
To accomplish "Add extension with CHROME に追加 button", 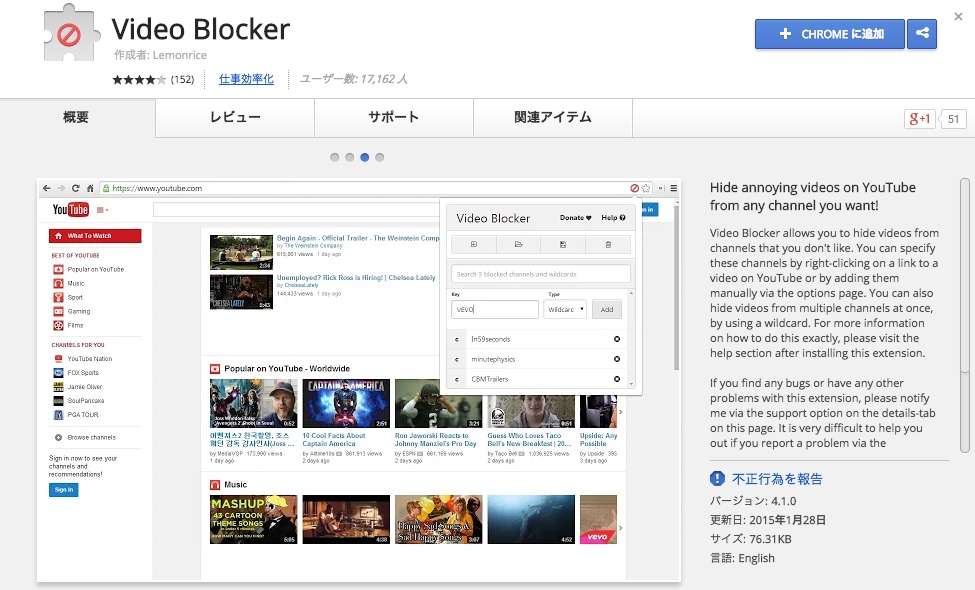I will point(829,34).
